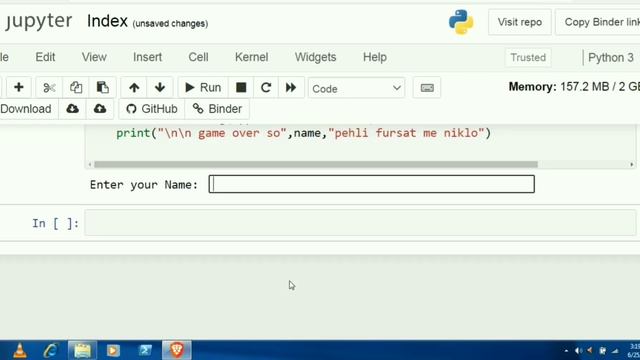This screenshot has width=640, height=360.
Task: Open the command palette keyboard icon
Action: click(x=427, y=88)
